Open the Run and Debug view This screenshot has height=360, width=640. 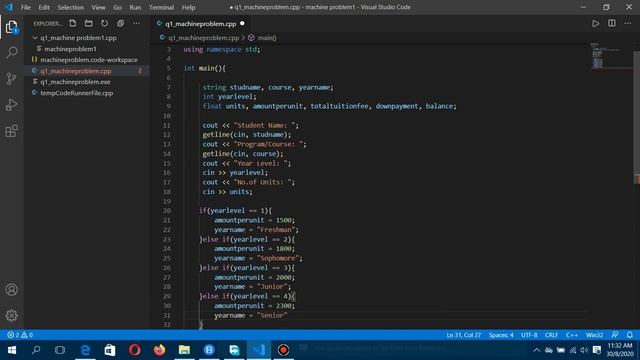pyautogui.click(x=11, y=105)
